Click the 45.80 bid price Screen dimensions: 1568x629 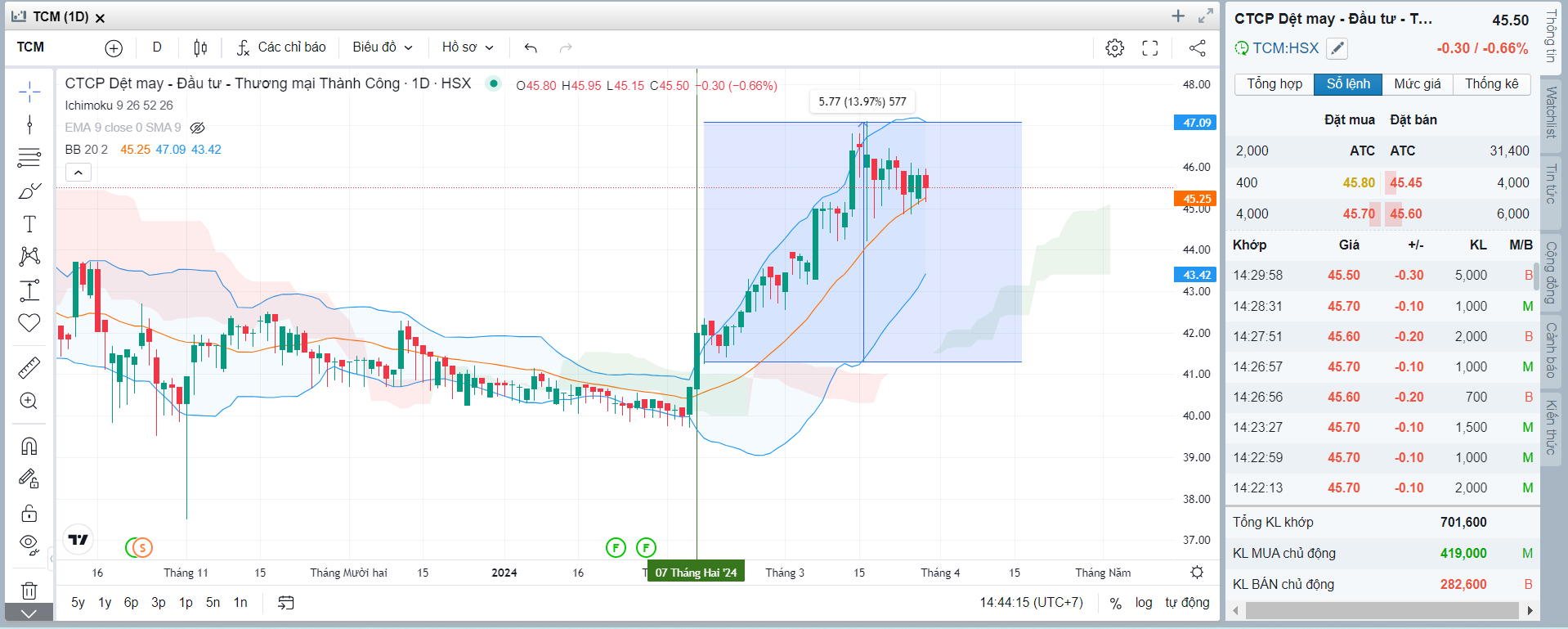point(1359,182)
